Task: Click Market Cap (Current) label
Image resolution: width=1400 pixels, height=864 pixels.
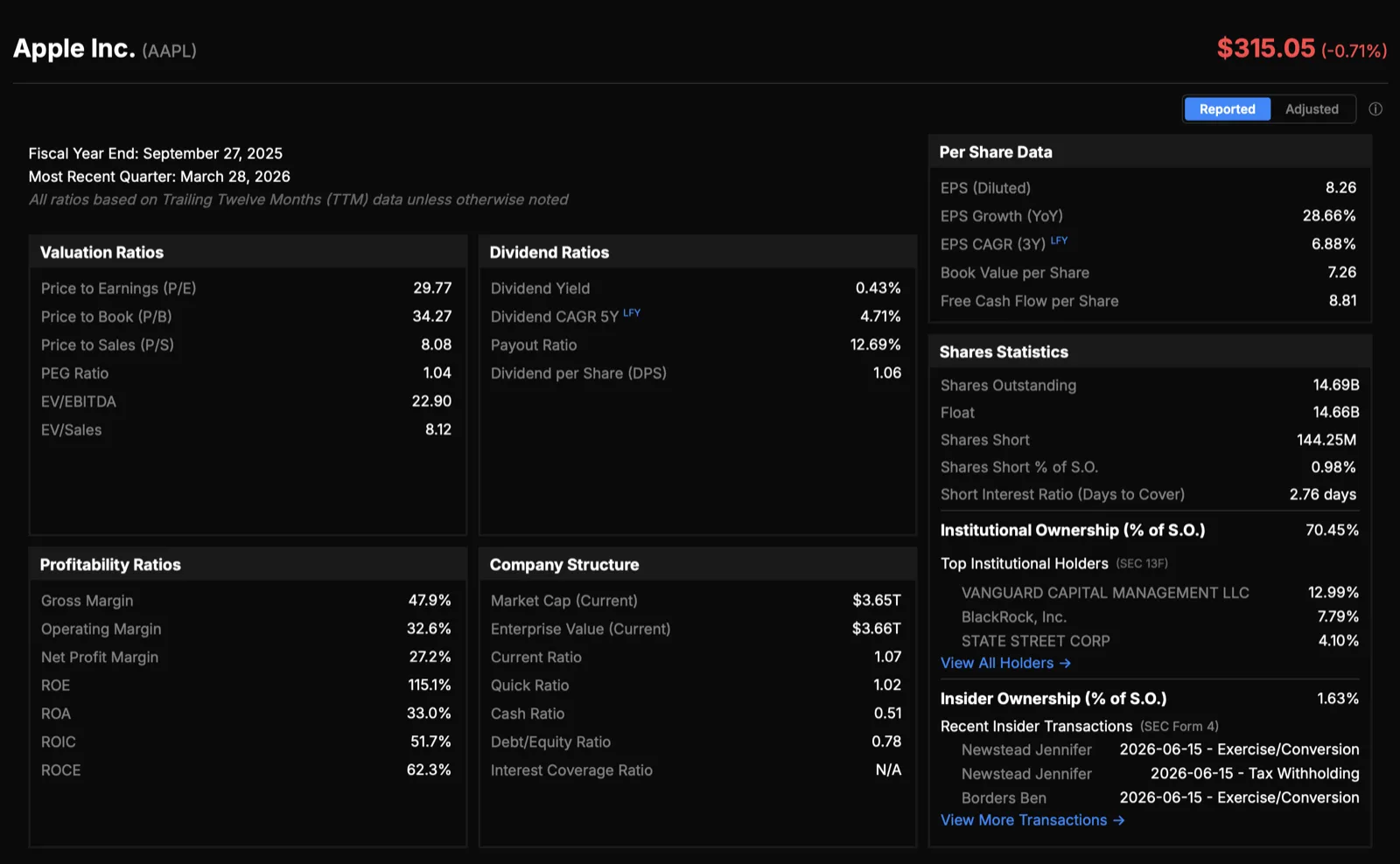Action: click(563, 601)
